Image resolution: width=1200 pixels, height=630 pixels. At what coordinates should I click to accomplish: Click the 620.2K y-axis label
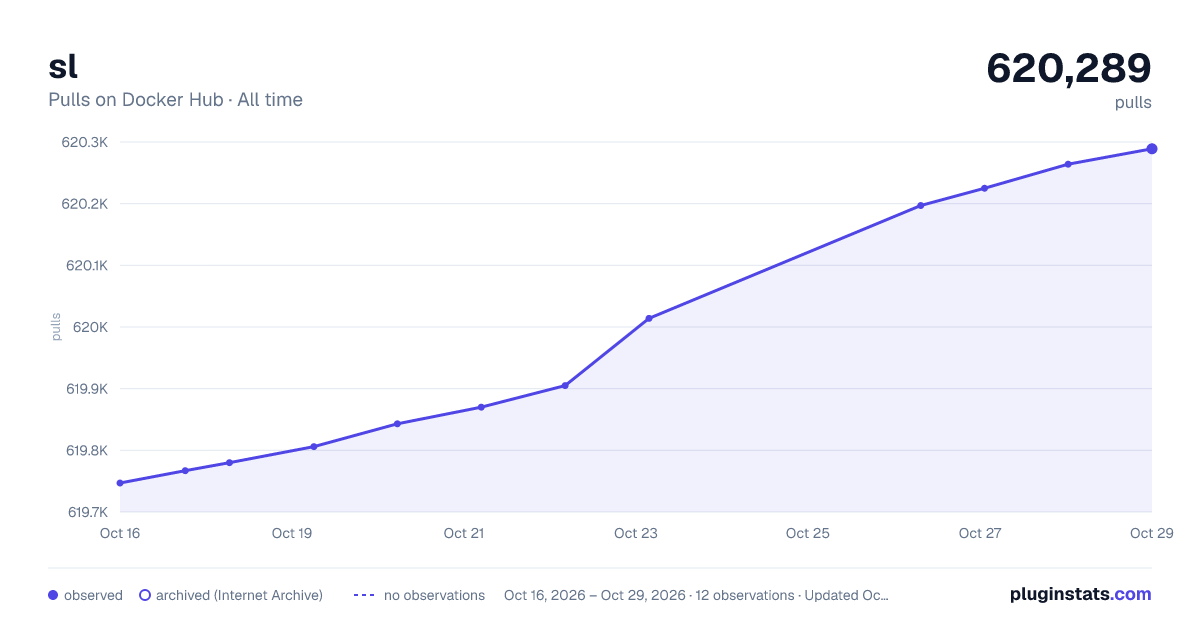click(x=85, y=204)
